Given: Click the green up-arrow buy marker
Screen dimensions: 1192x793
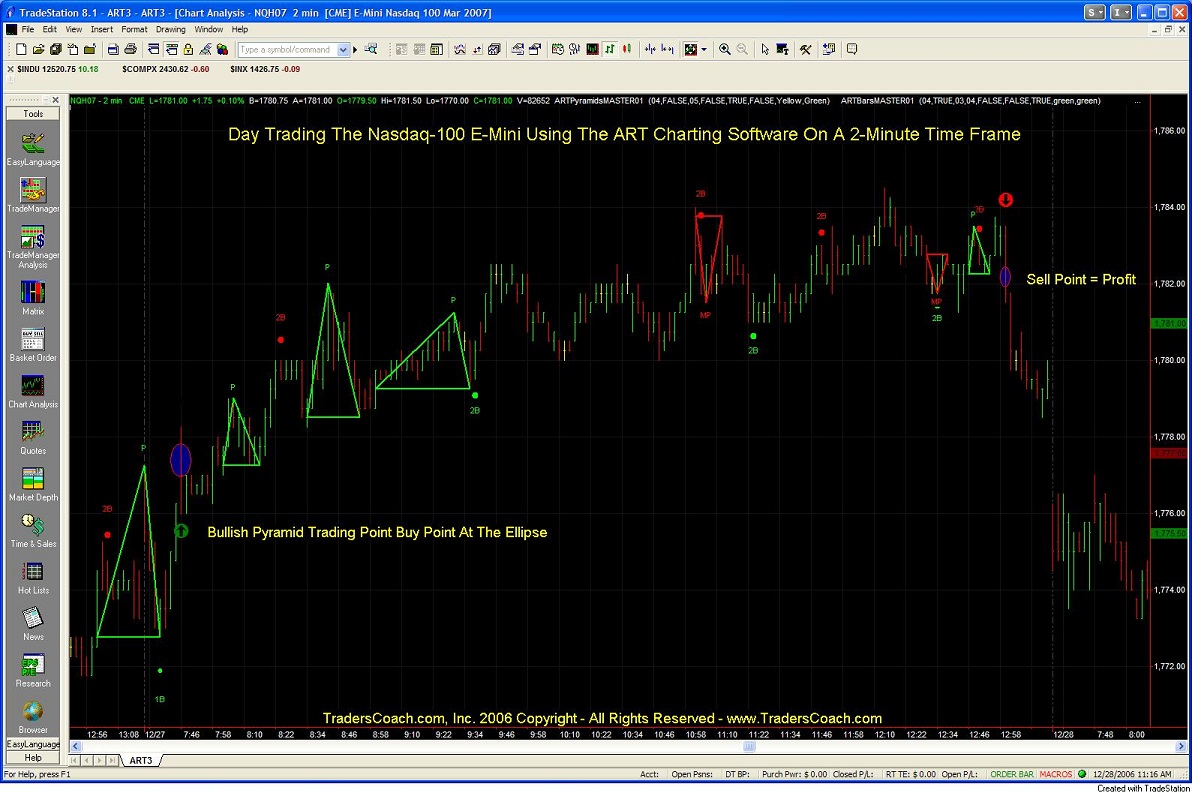Looking at the screenshot, I should 181,531.
